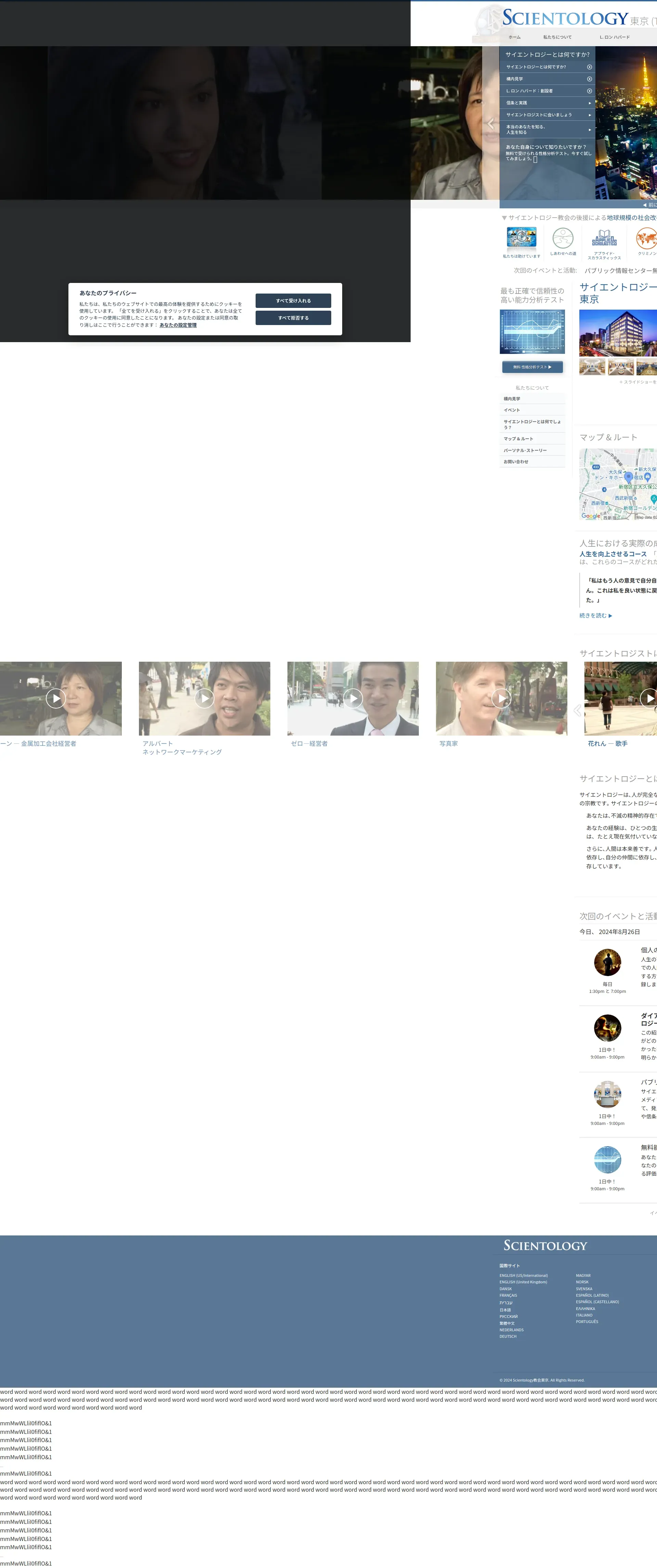Switch to NEDERLANDS site
657x1568 pixels.
(x=512, y=1330)
